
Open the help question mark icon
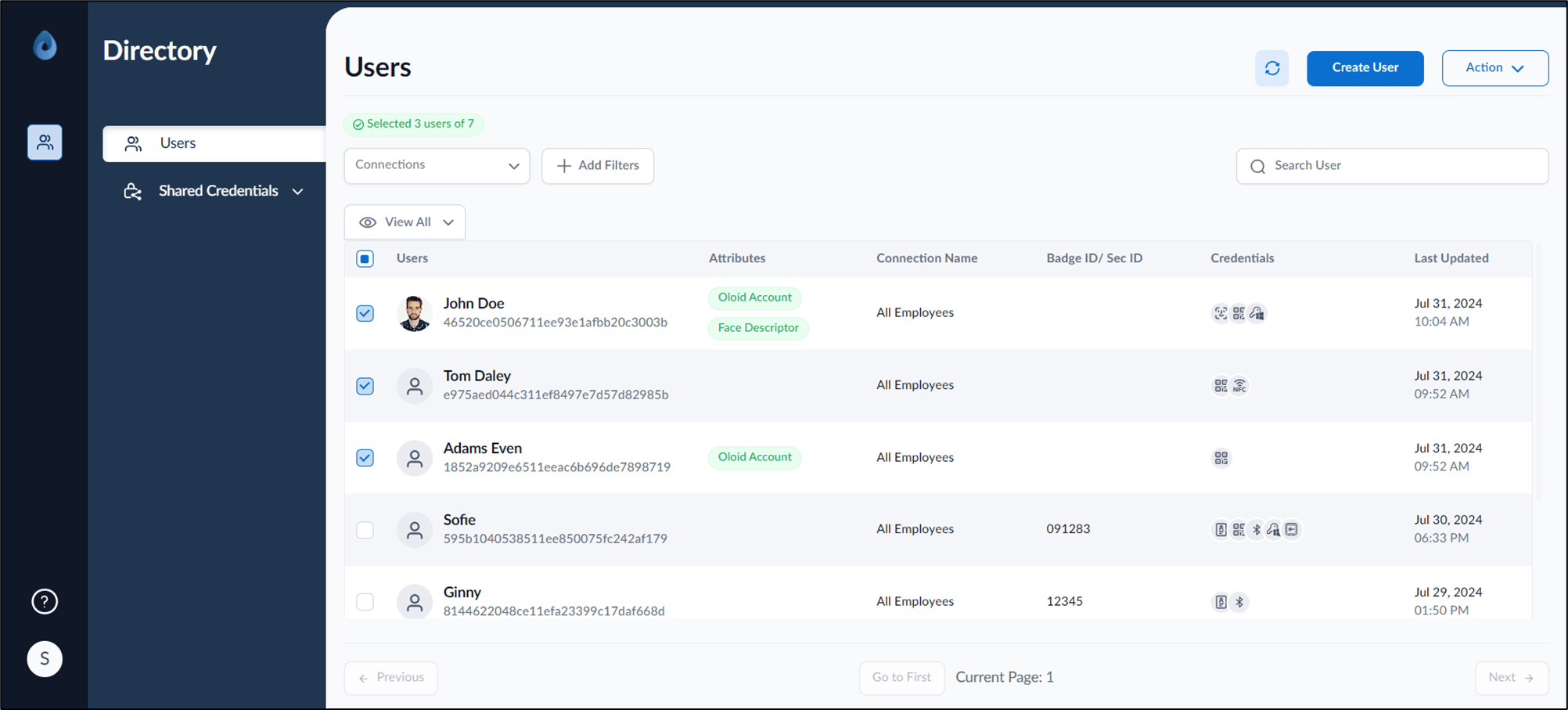[x=45, y=601]
